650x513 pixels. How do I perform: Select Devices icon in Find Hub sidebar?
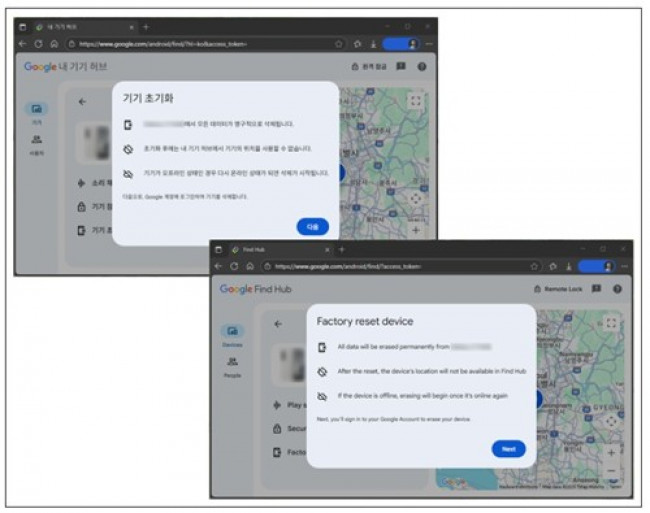click(232, 332)
